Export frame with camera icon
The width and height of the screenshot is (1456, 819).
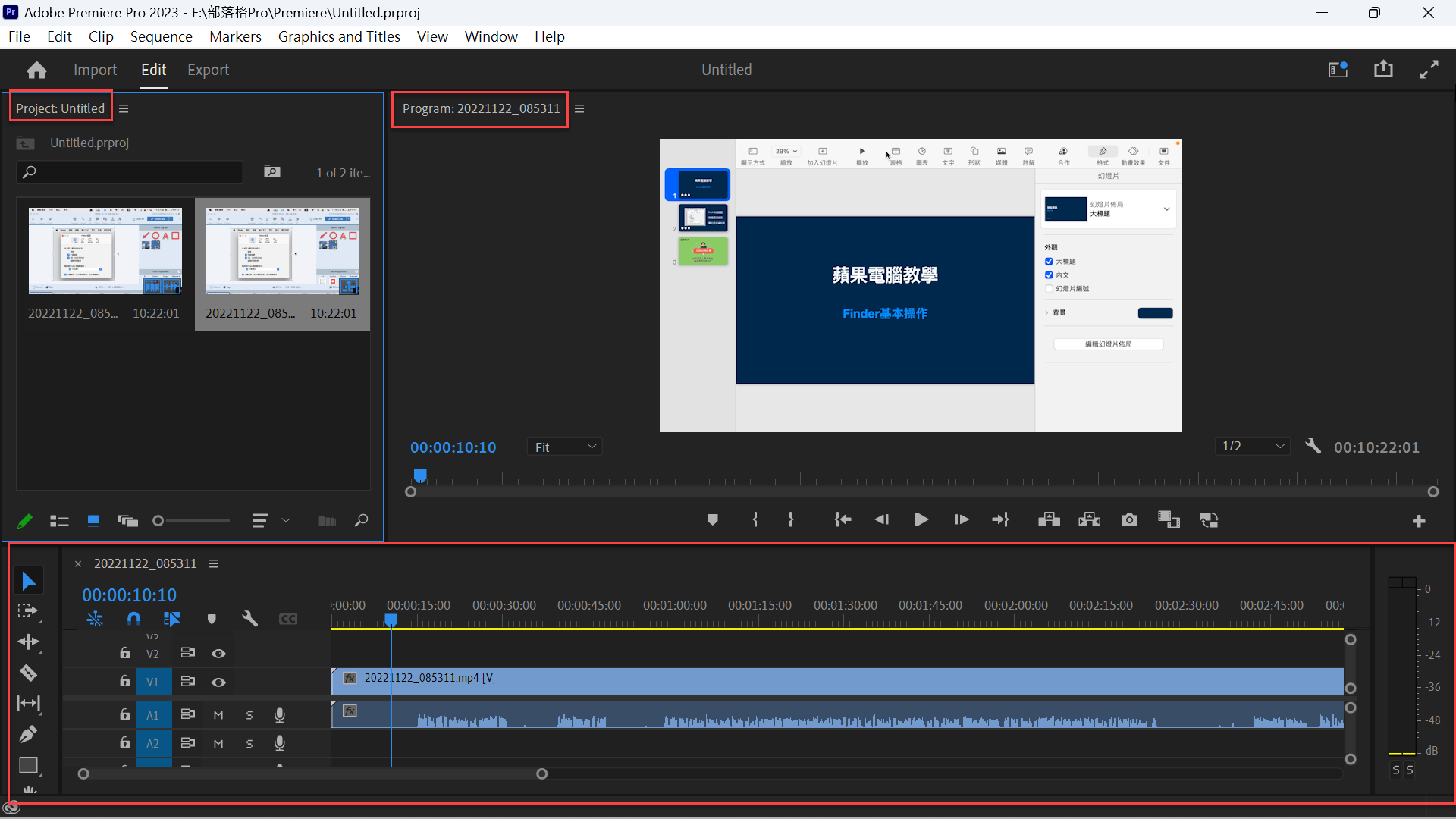tap(1129, 520)
